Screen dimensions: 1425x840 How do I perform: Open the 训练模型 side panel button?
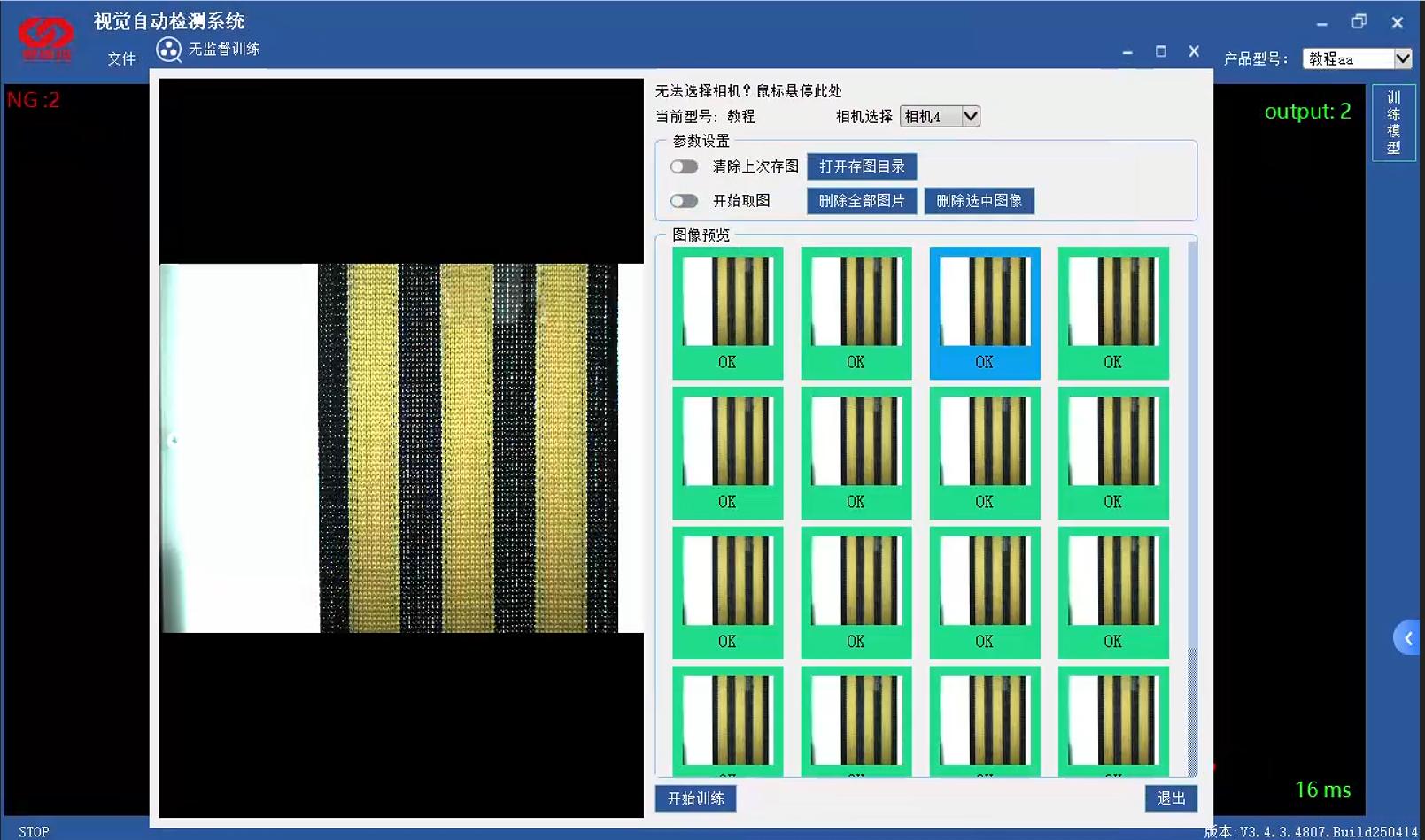pyautogui.click(x=1393, y=122)
